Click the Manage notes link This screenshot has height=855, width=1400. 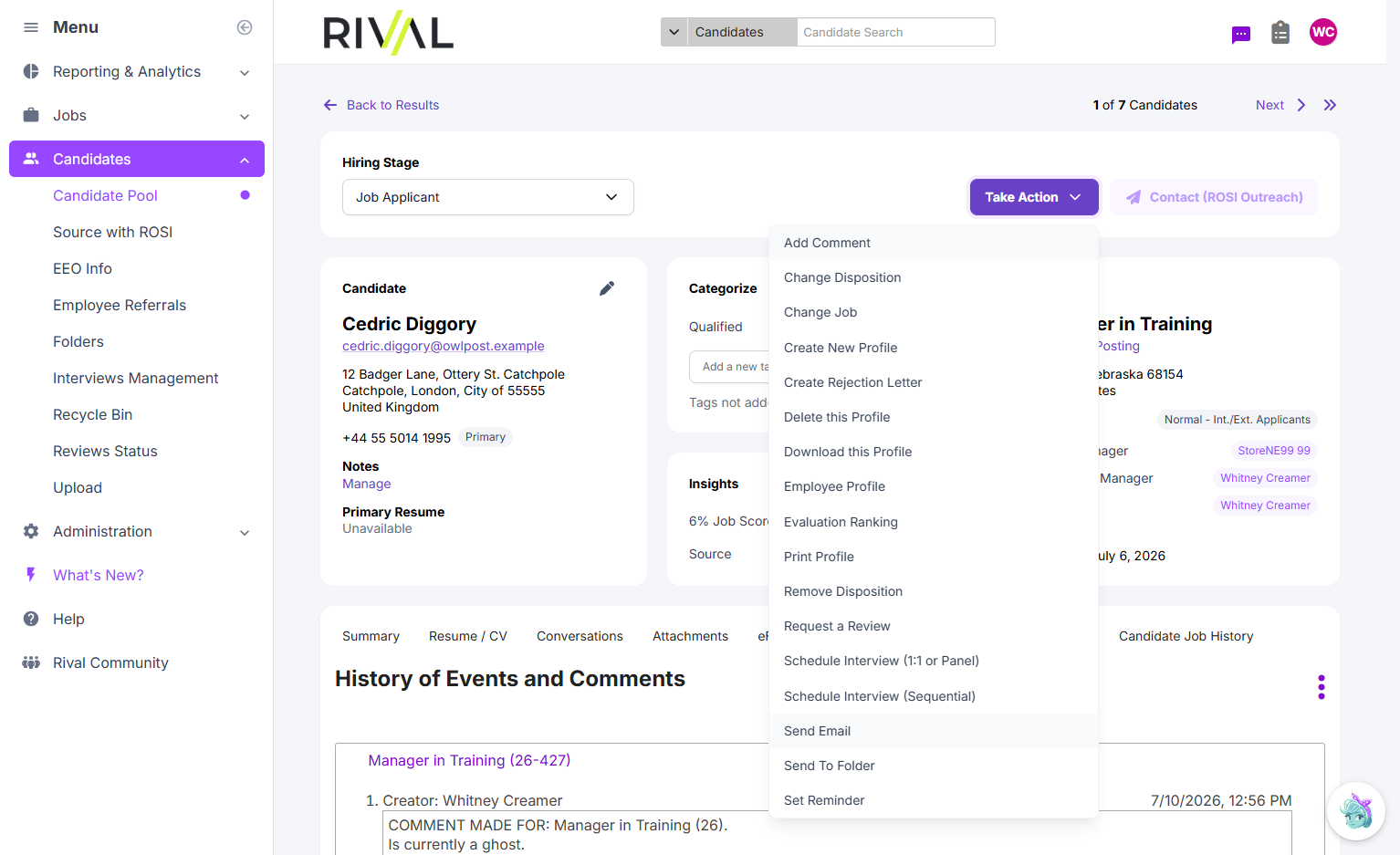(367, 484)
